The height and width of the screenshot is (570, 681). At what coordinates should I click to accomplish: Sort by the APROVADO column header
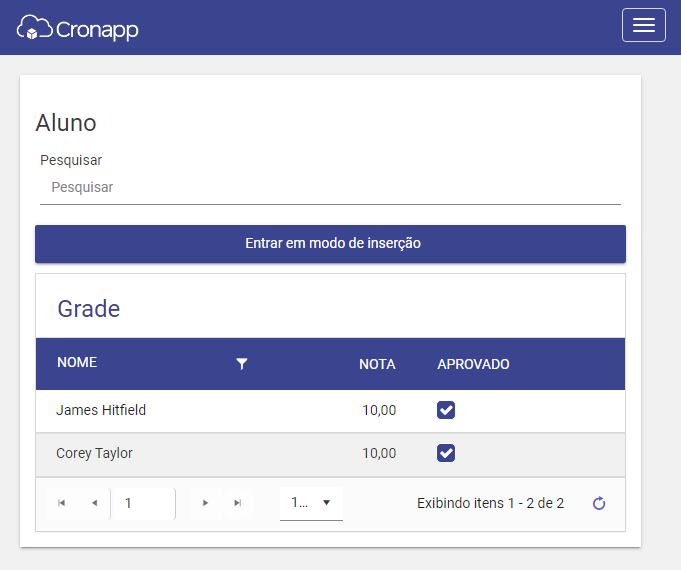click(473, 364)
